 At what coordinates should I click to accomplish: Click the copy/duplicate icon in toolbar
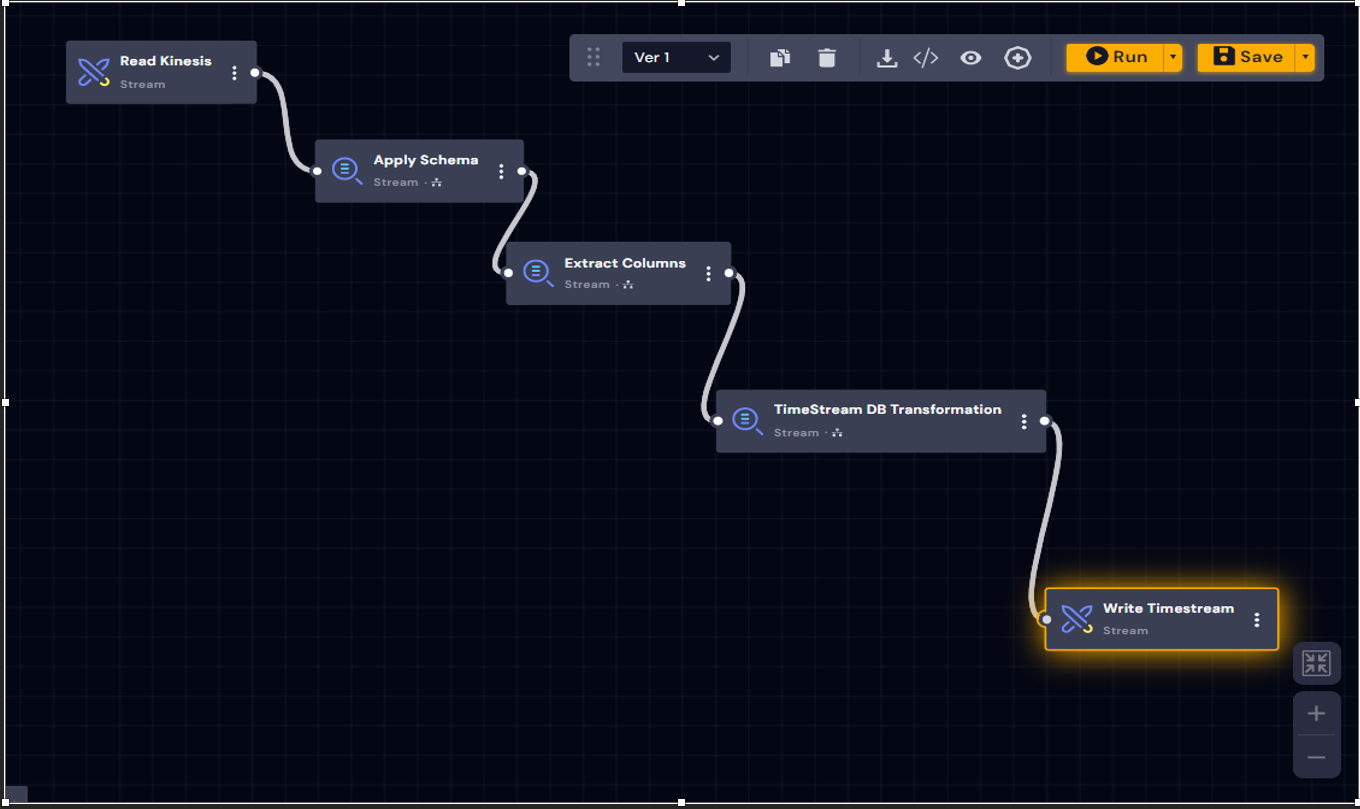click(x=780, y=58)
